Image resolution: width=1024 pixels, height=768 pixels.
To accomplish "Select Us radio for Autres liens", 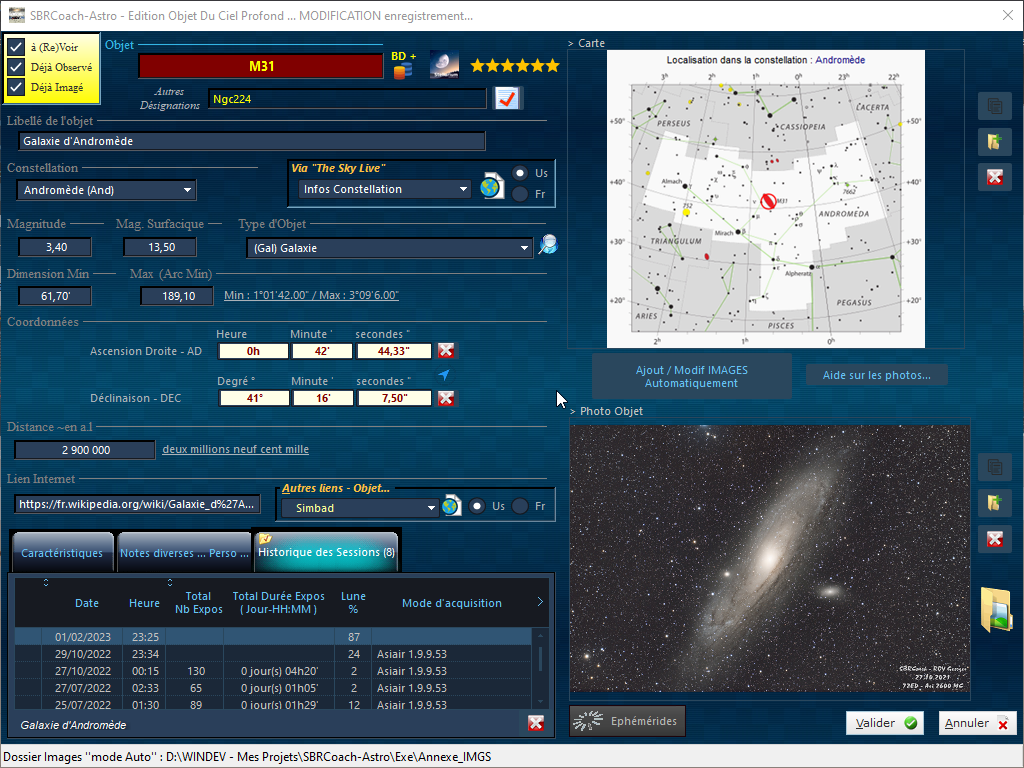I will [477, 506].
